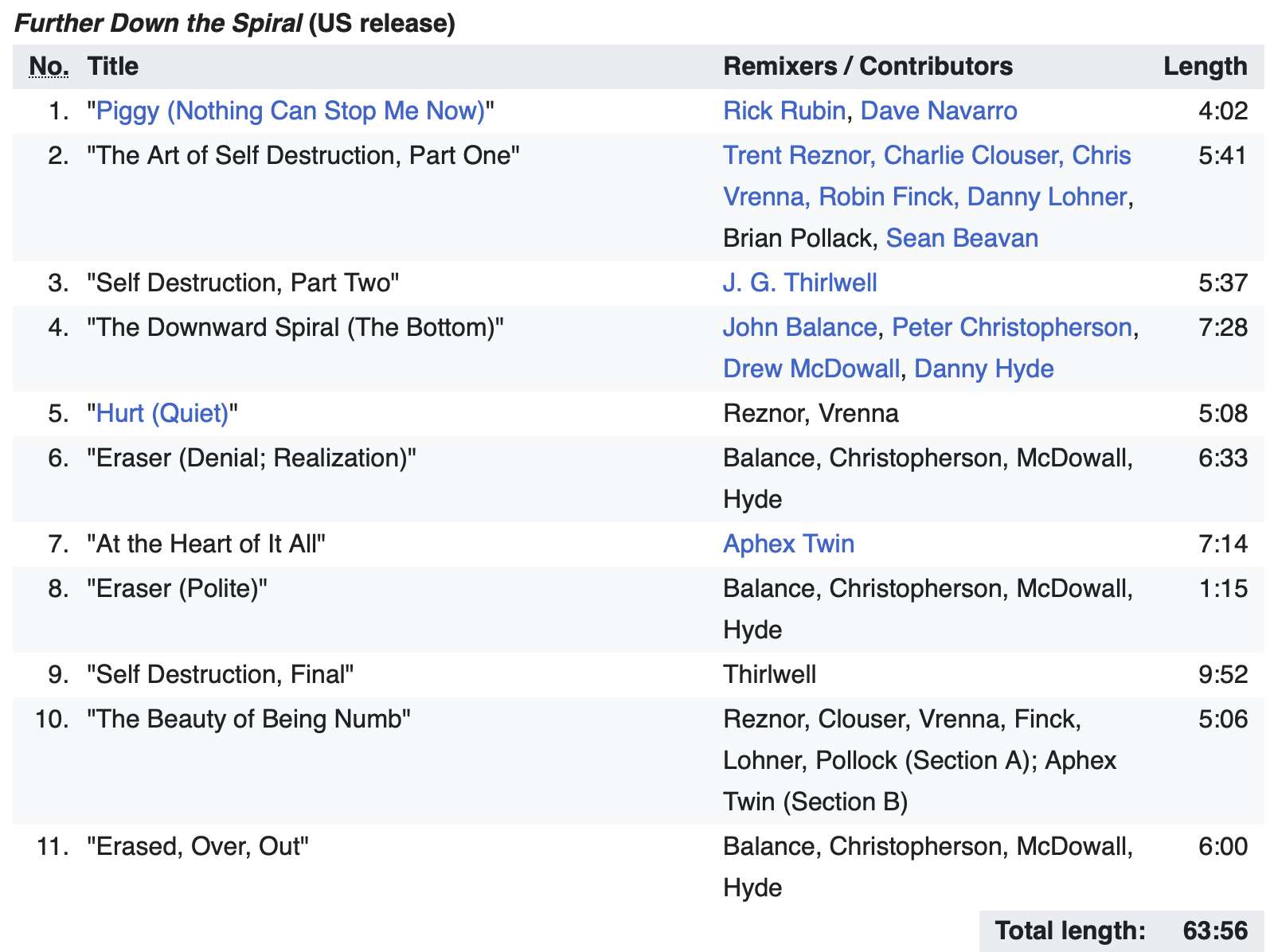This screenshot has width=1274, height=952.
Task: Visit the Robin Finck link
Action: pyautogui.click(x=885, y=197)
